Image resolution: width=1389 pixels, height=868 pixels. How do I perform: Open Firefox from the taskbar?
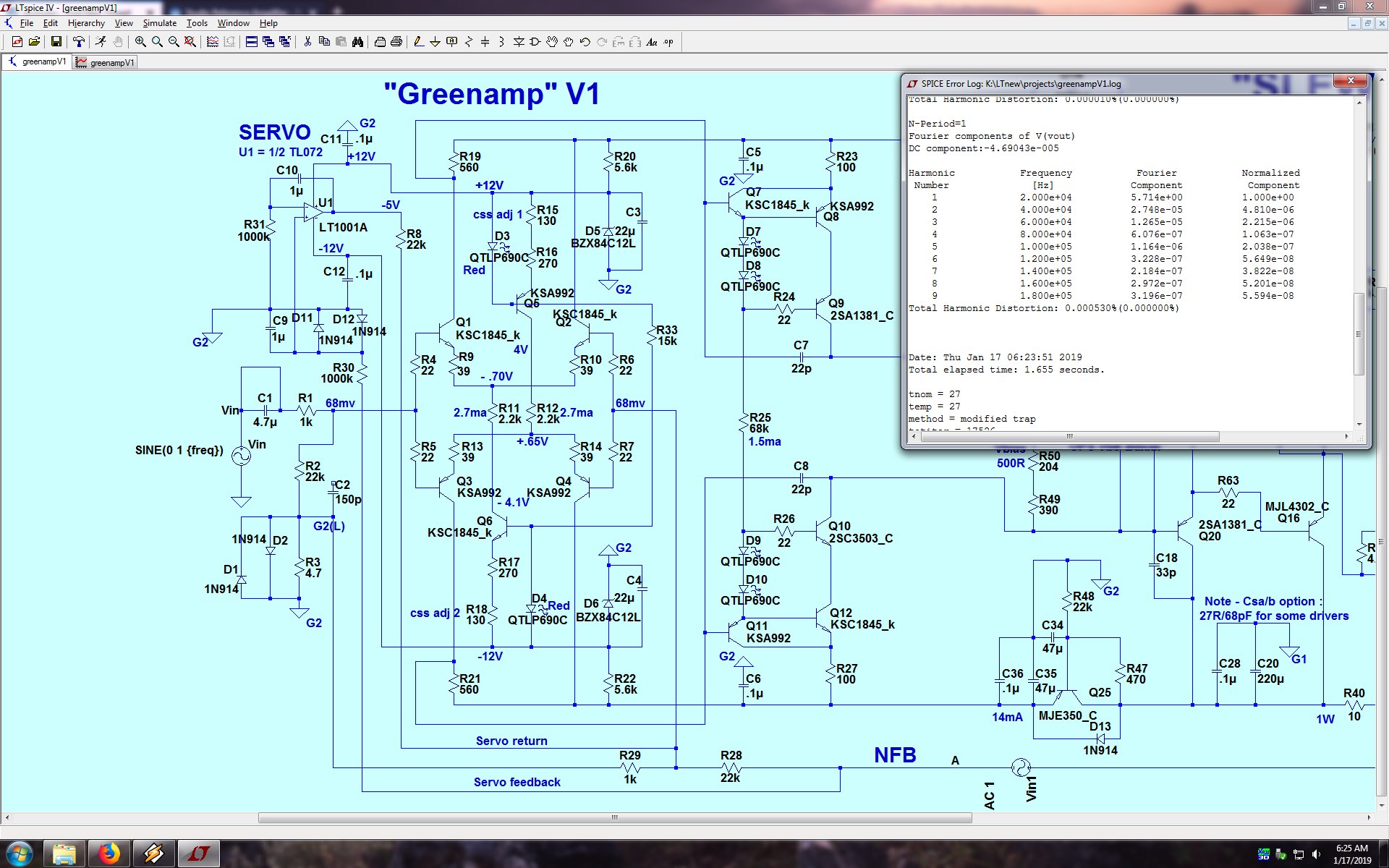pyautogui.click(x=109, y=854)
